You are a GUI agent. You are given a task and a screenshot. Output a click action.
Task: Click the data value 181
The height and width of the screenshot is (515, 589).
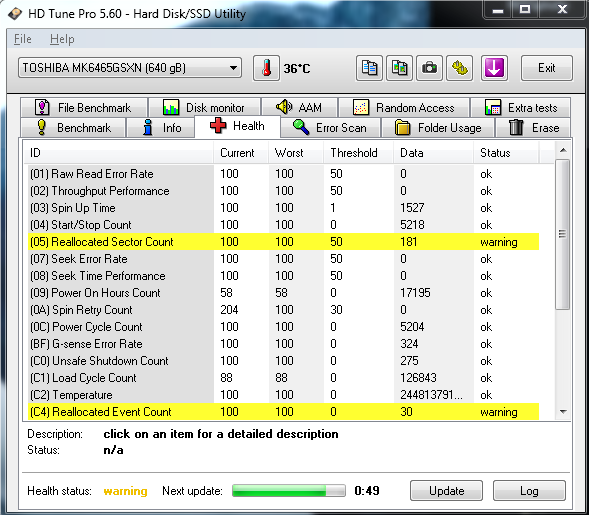click(409, 242)
